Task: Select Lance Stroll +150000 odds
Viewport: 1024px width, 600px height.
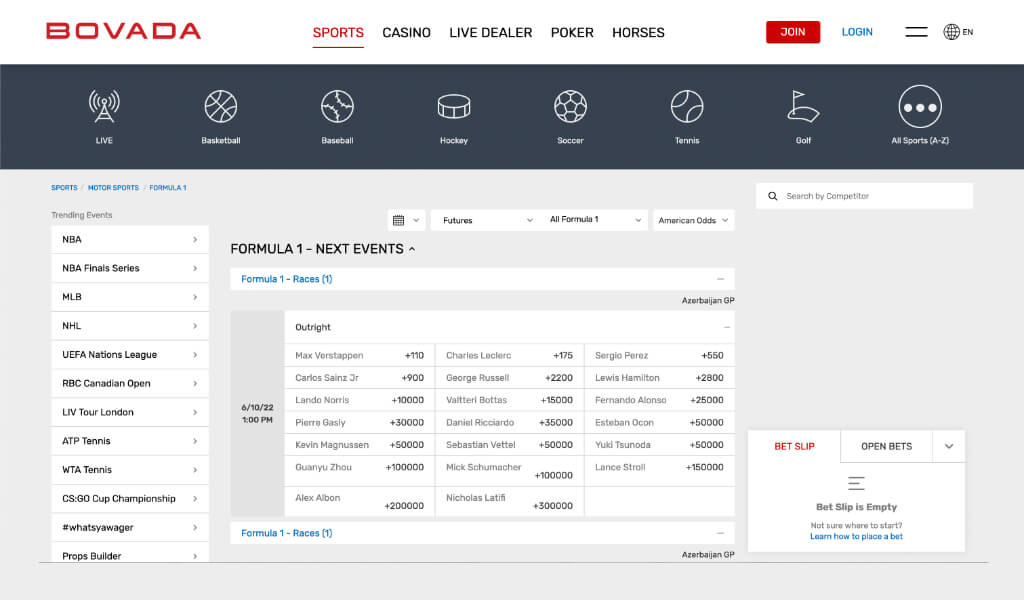Action: pyautogui.click(x=660, y=471)
